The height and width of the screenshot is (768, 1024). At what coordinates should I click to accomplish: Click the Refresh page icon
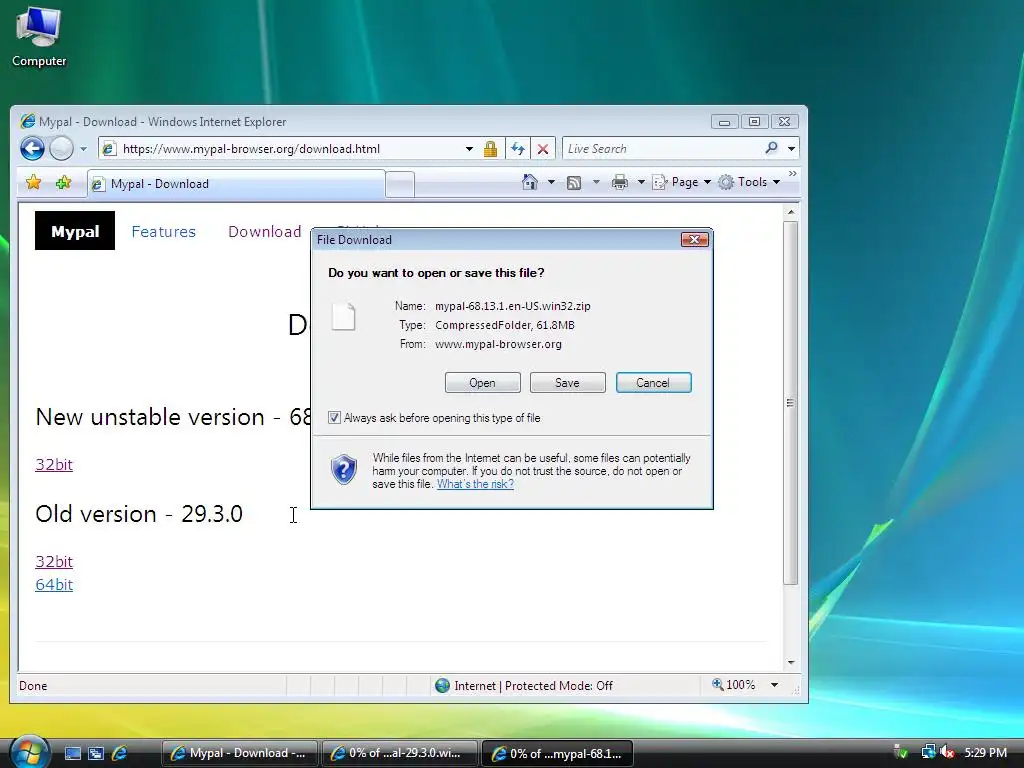[518, 149]
